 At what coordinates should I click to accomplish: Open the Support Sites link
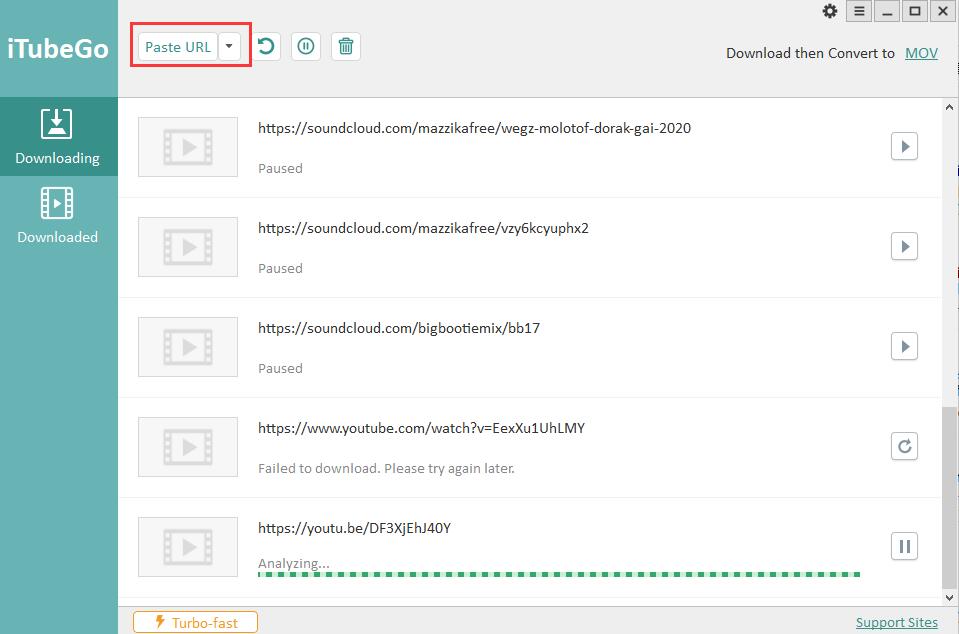897,622
